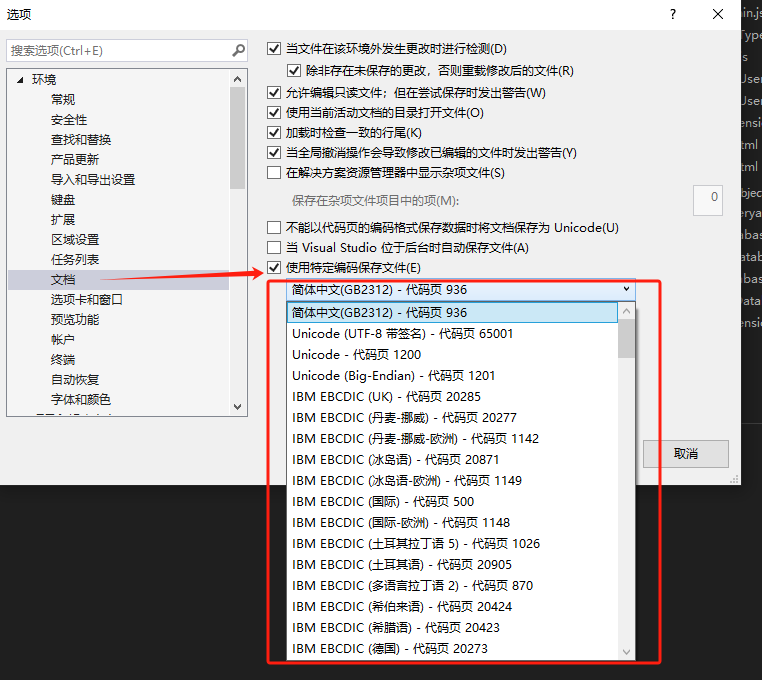Enable 在解决方案资源管理器中显示杂项文件 checkbox
Viewport: 762px width, 680px height.
[x=275, y=173]
